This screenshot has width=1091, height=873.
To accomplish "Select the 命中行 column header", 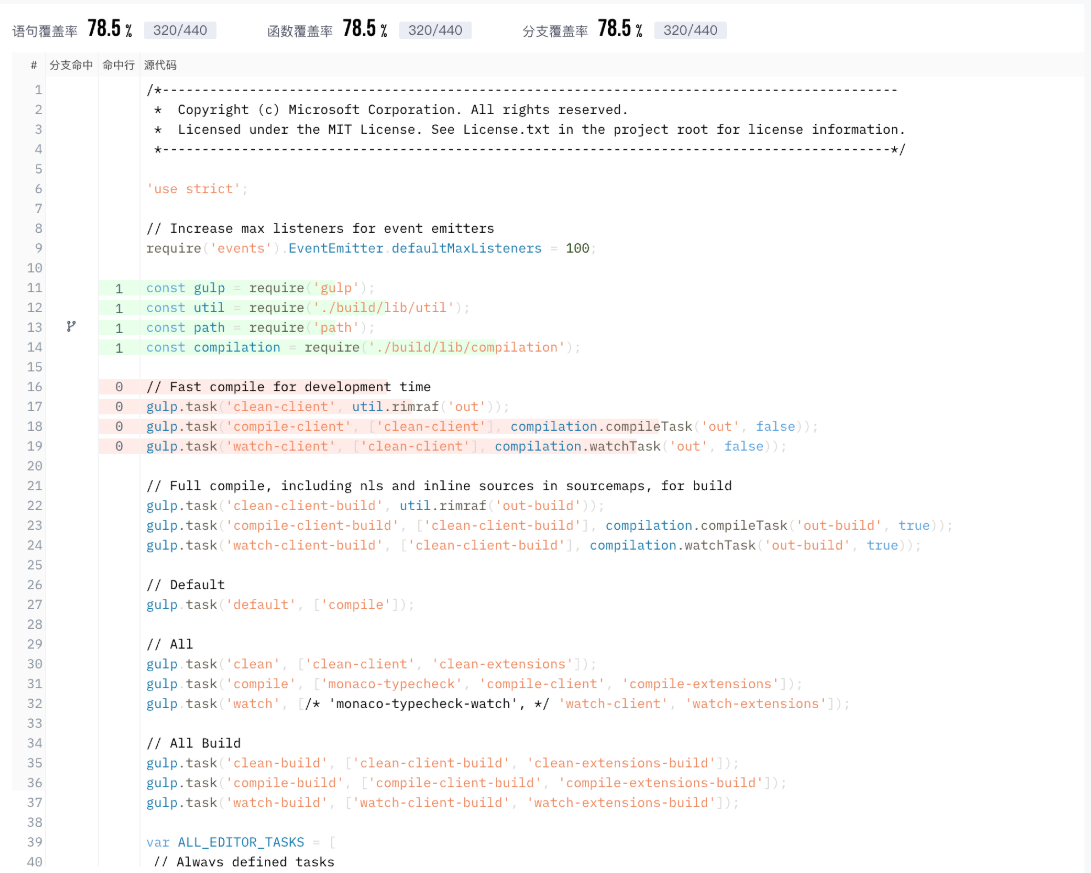I will point(118,65).
